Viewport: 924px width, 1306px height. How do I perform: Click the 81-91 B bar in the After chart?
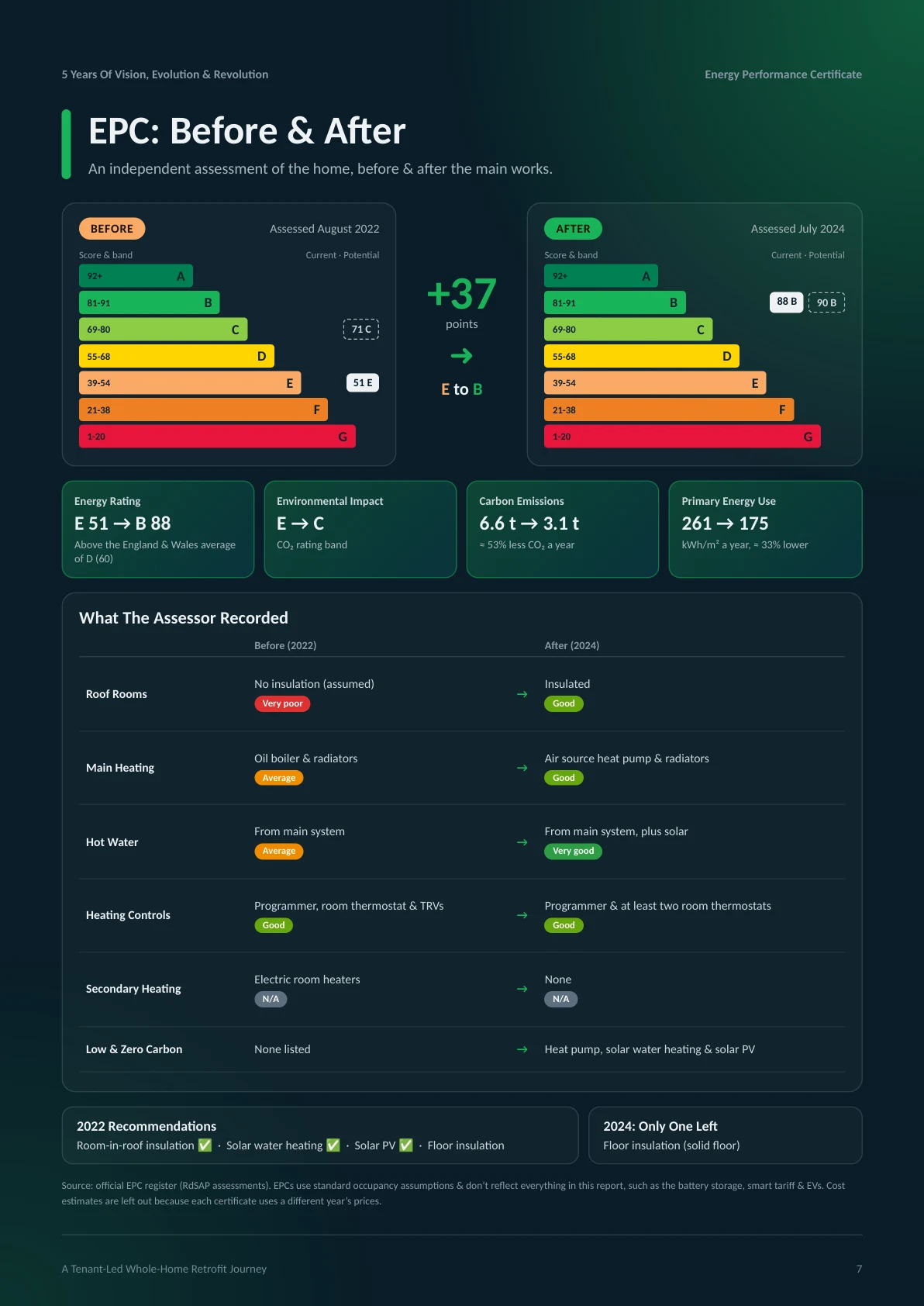point(615,302)
